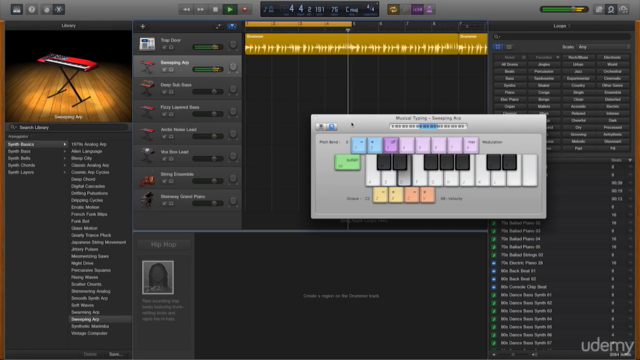Select the Fizzy Layered Bass track icon
Viewport: 640px width, 360px height.
pos(147,111)
